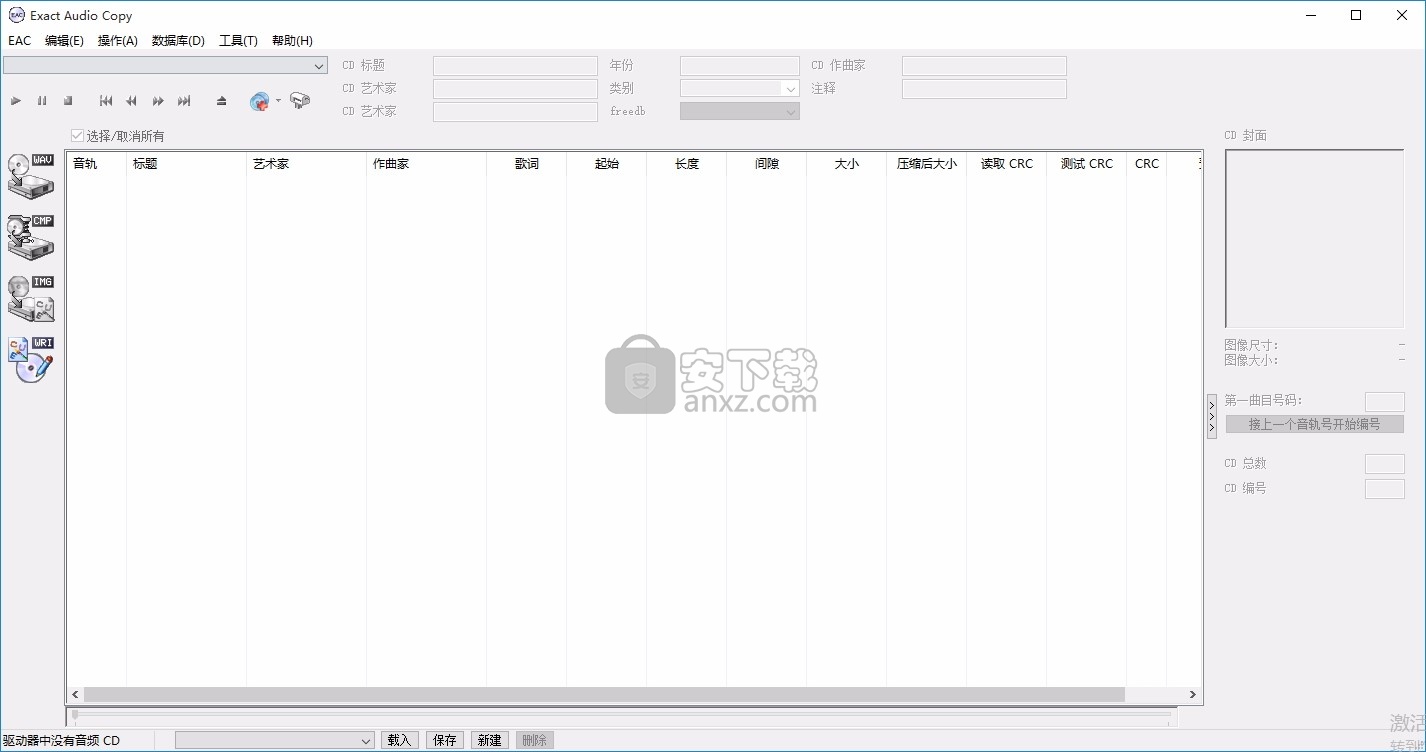Toggle the 选择/取消所有 checkbox

[x=77, y=136]
